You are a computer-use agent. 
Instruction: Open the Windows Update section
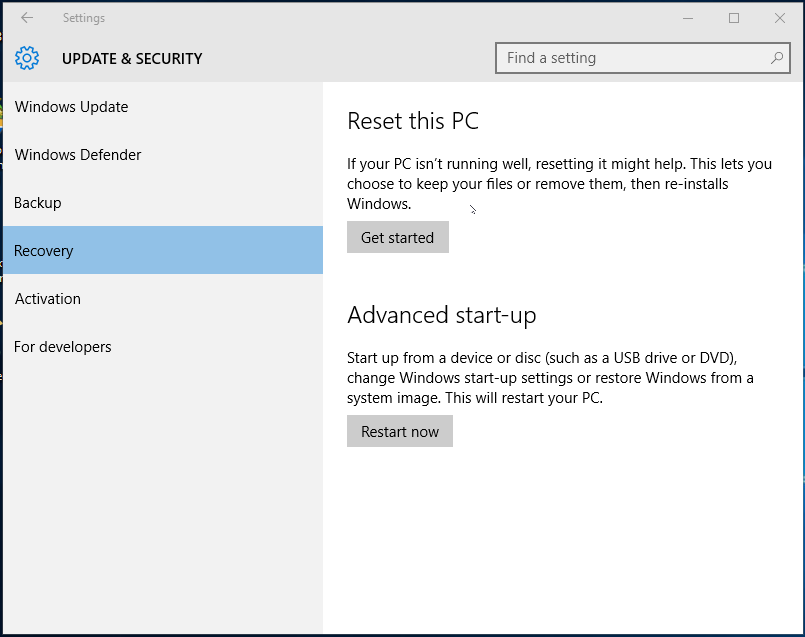(163, 107)
